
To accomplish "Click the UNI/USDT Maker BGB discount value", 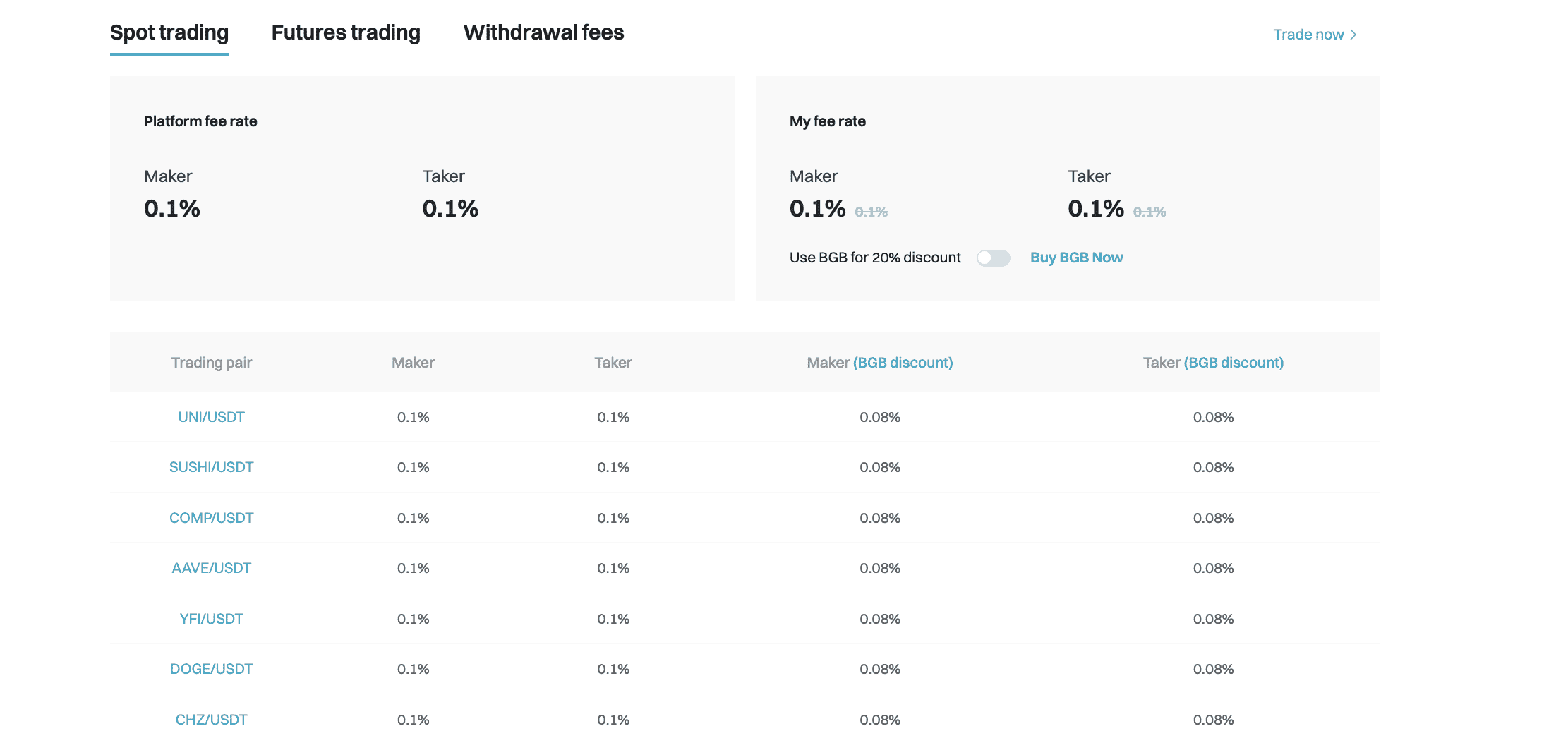I will point(879,417).
